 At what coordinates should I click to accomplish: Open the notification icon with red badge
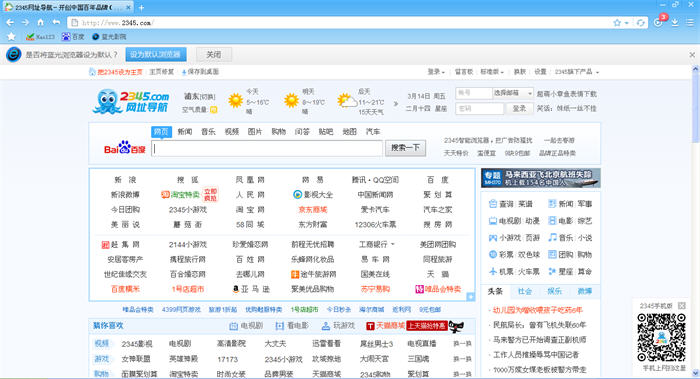point(659,21)
